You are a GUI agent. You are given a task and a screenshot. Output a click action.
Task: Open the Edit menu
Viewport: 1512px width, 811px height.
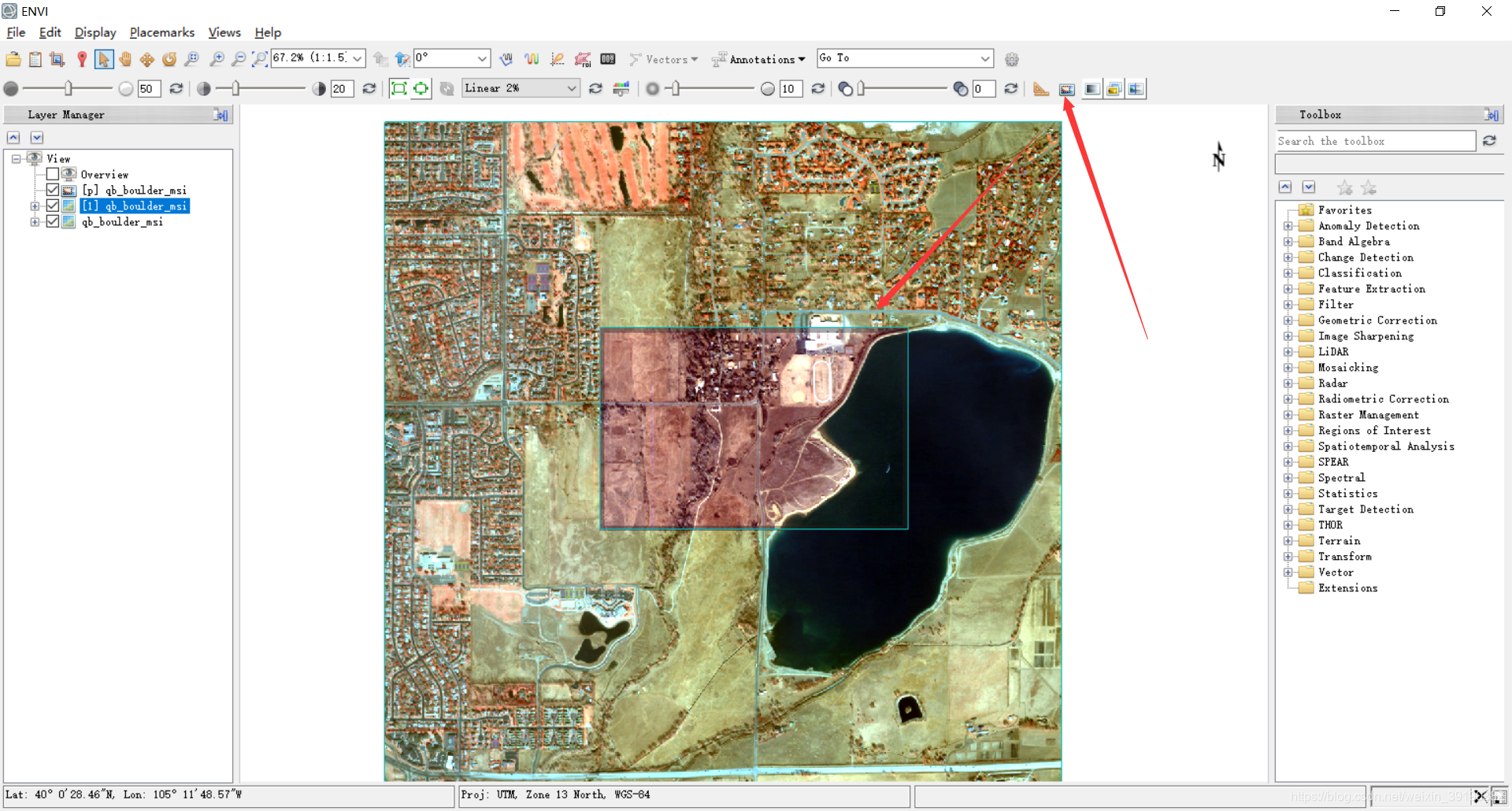tap(50, 32)
